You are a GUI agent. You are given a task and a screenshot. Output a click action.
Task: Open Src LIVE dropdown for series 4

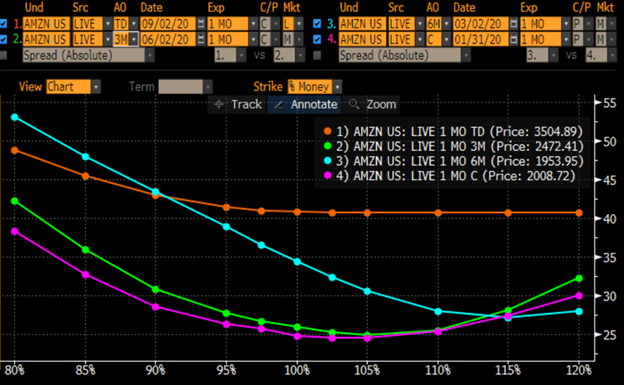tap(420, 39)
